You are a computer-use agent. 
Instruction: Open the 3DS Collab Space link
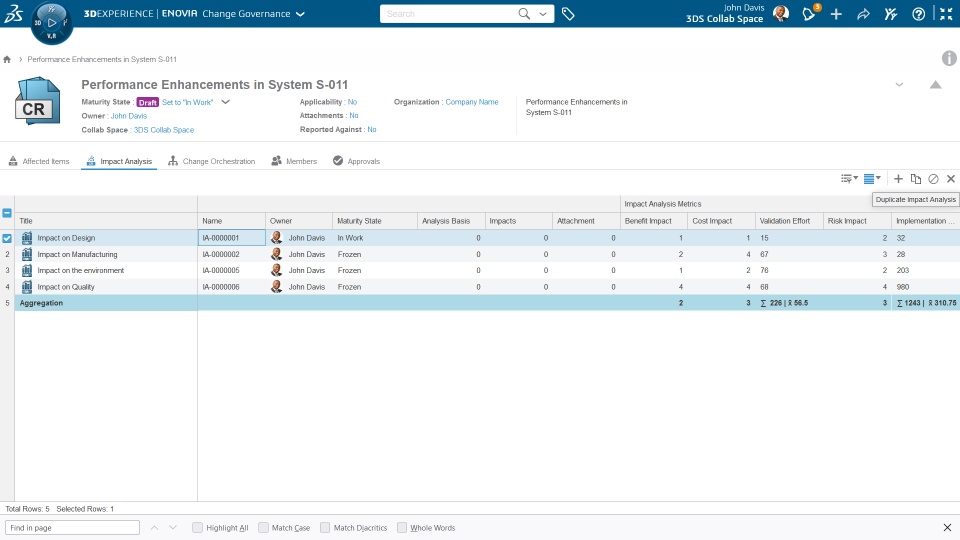click(x=163, y=130)
